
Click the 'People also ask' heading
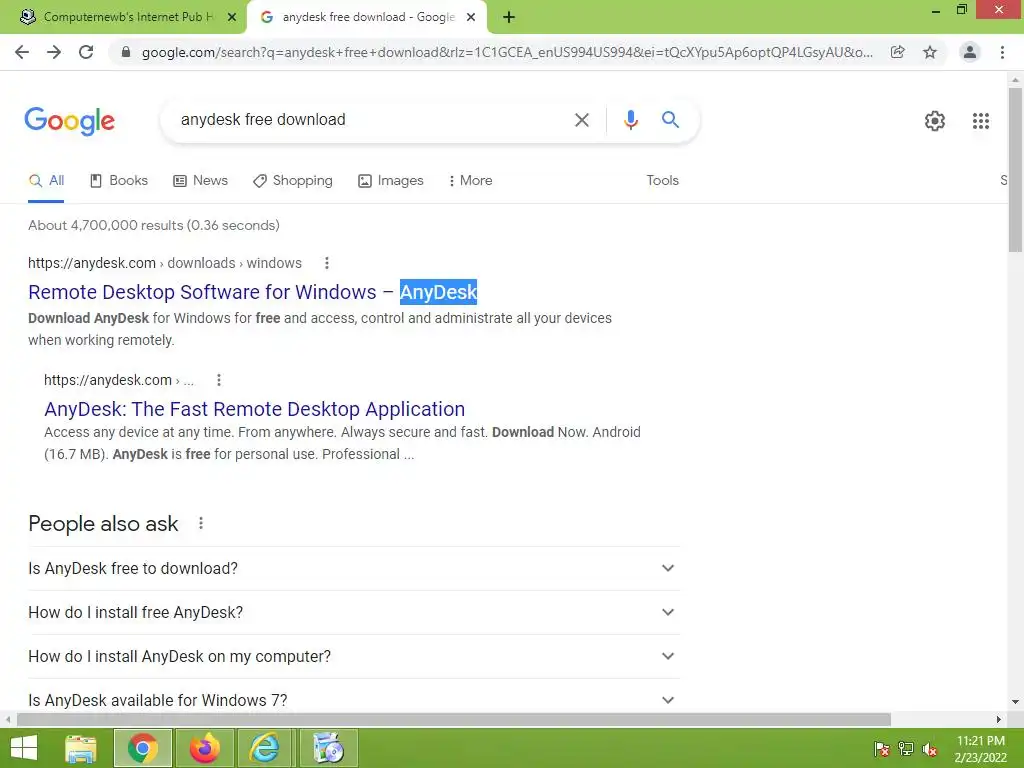(x=103, y=524)
